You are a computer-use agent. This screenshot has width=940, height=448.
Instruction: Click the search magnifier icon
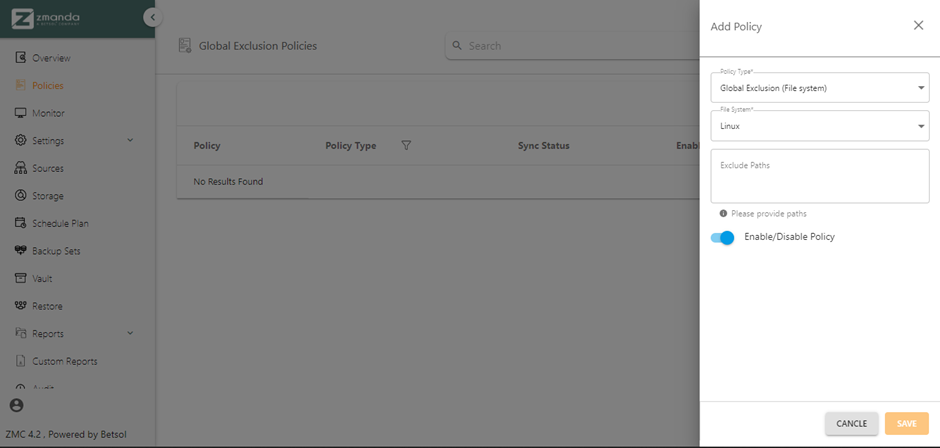(457, 46)
